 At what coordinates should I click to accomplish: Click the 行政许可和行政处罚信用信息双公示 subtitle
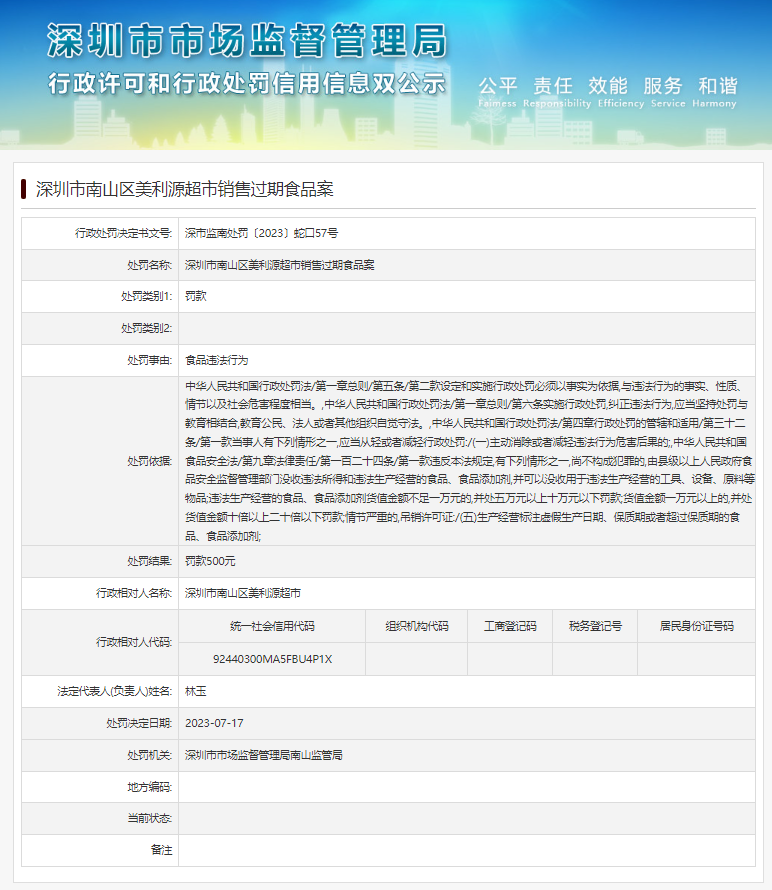tap(247, 83)
